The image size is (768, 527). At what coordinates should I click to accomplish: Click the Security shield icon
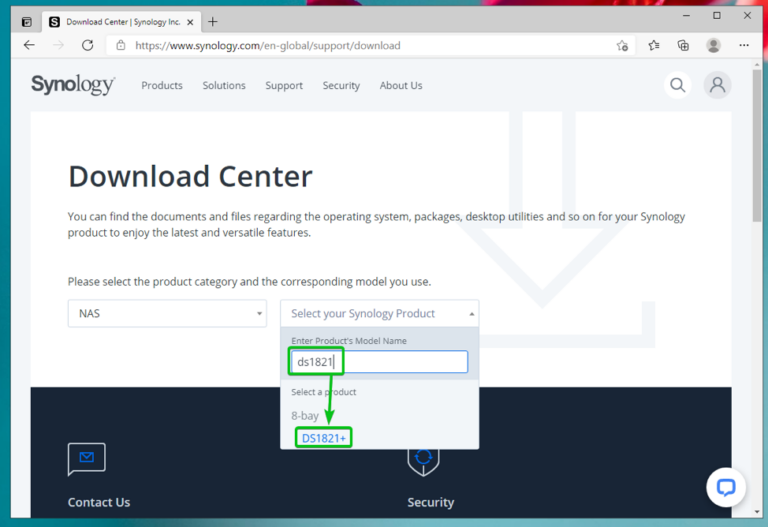point(423,462)
